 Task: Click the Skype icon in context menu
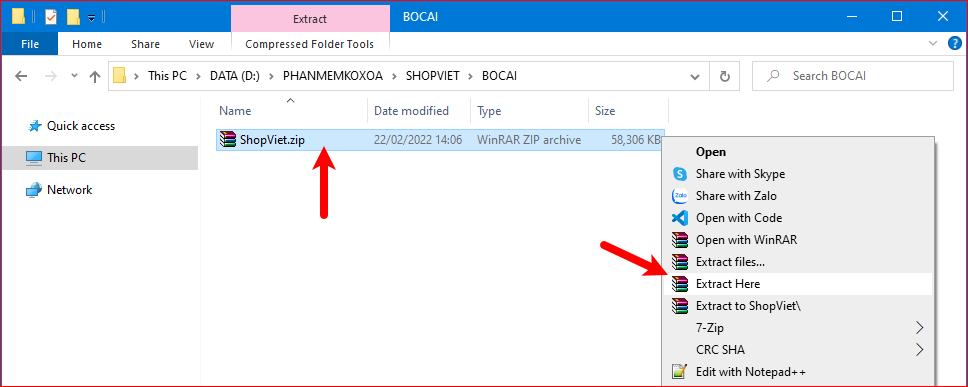[x=680, y=174]
